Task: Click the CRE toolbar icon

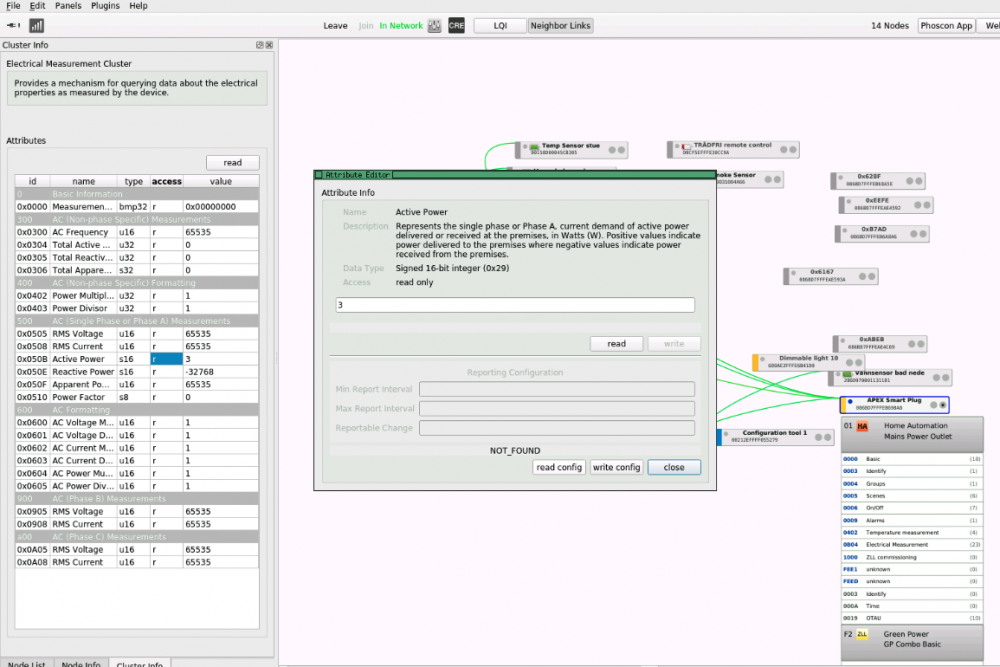Action: [x=456, y=25]
